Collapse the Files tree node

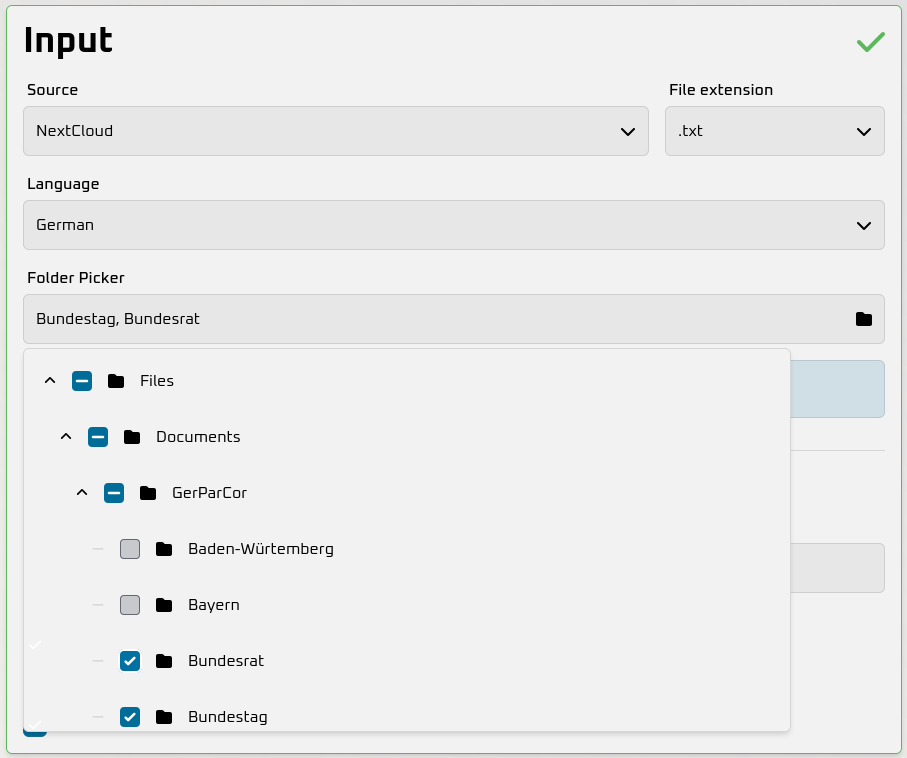point(50,381)
